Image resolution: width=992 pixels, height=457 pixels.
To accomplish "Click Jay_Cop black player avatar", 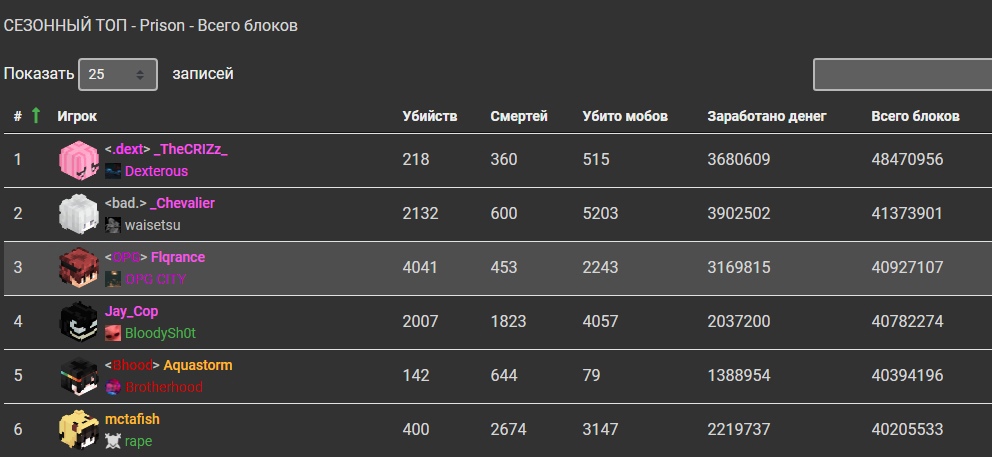I will [x=79, y=322].
